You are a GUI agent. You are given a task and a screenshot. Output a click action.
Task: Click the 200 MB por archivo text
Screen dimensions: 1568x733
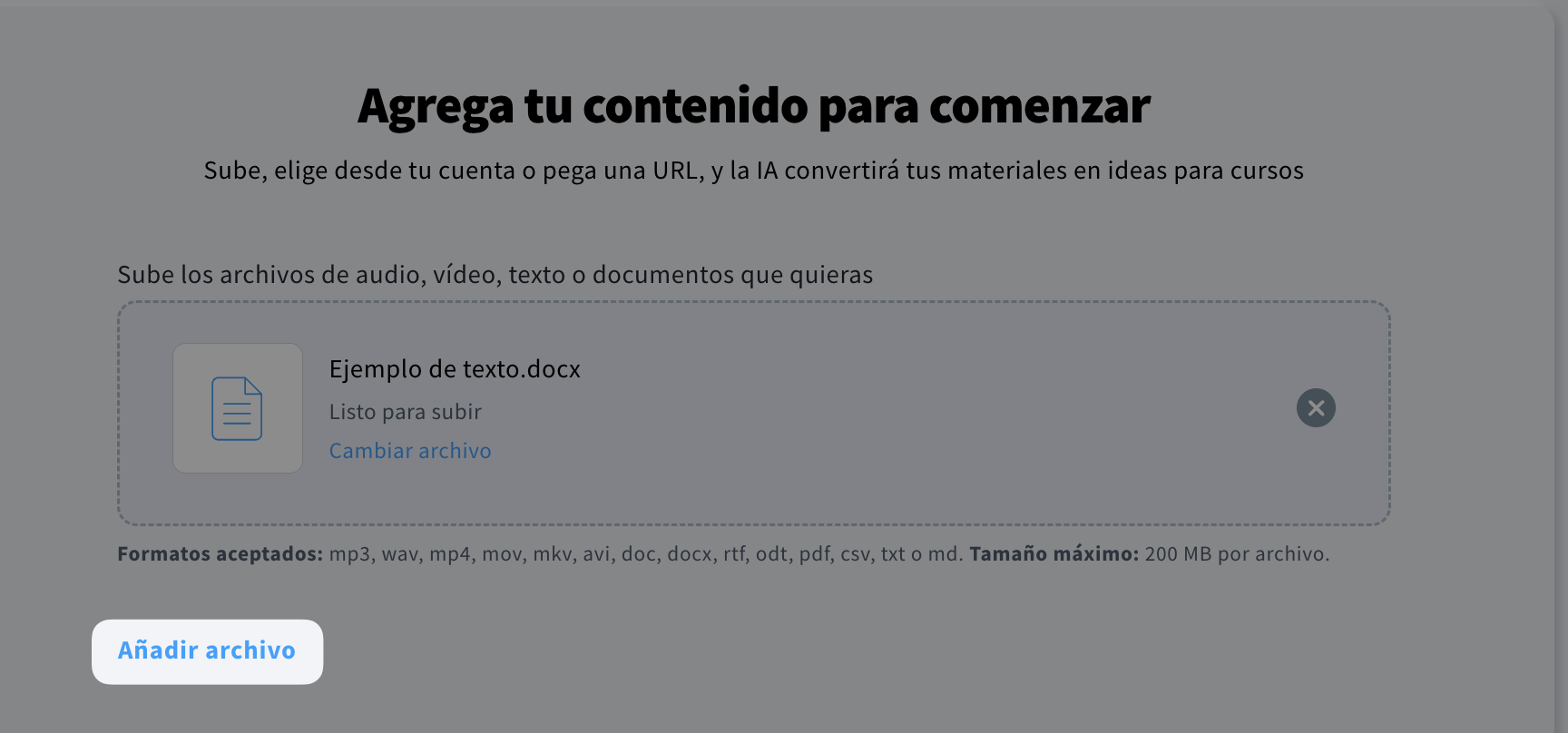(1237, 554)
